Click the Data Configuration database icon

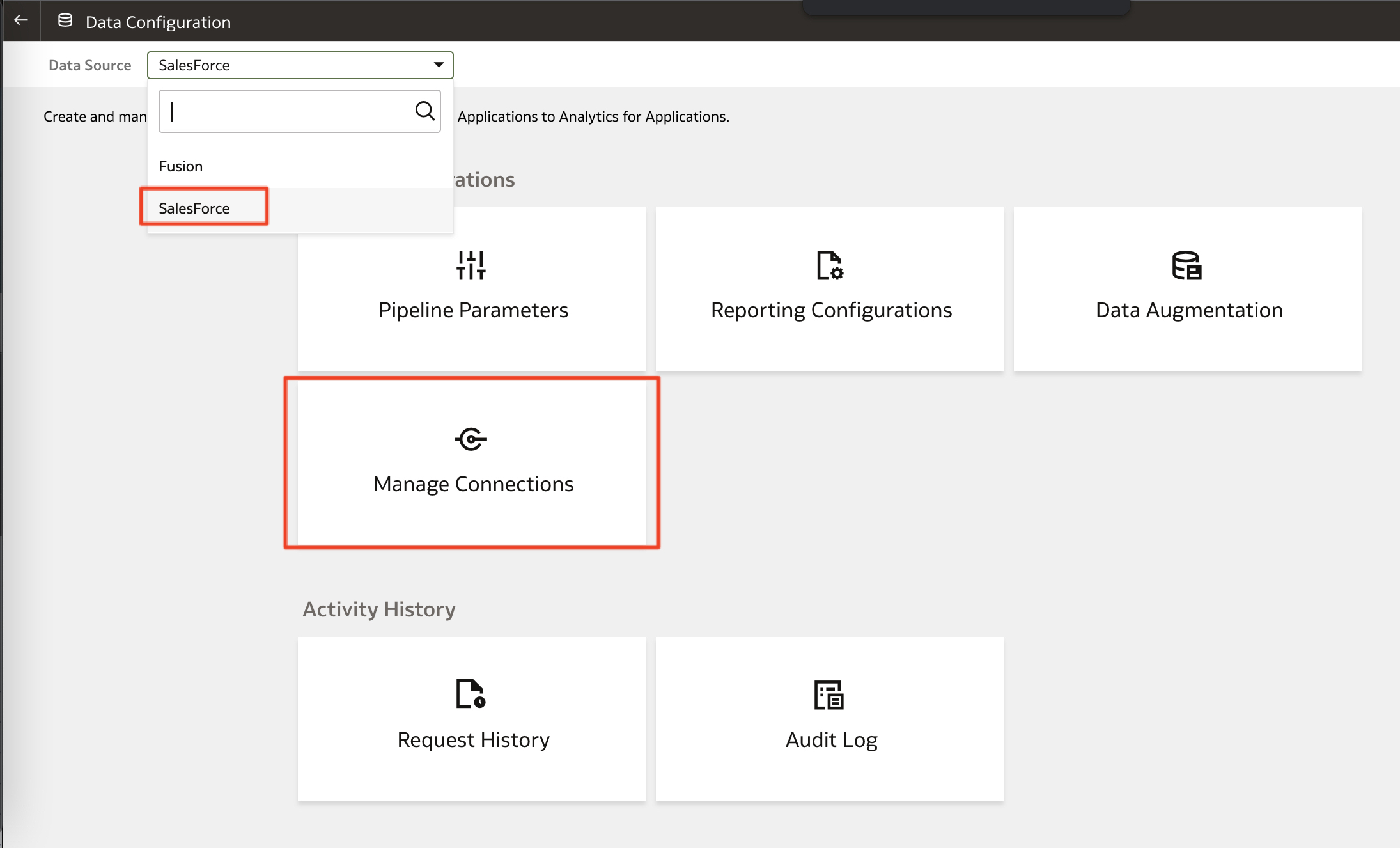point(65,21)
